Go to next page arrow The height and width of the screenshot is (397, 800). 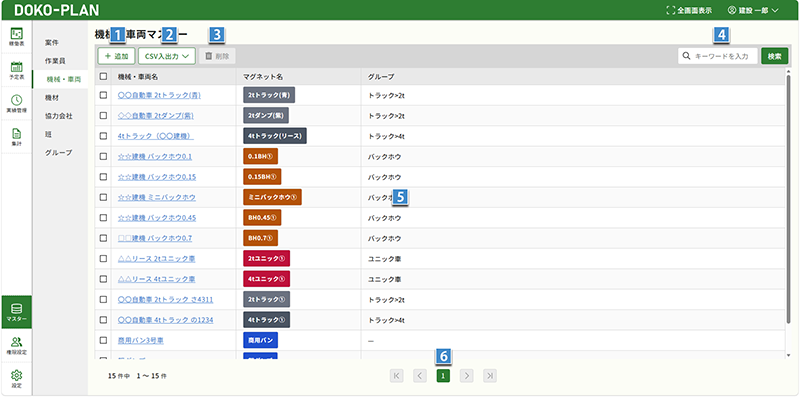tap(466, 376)
